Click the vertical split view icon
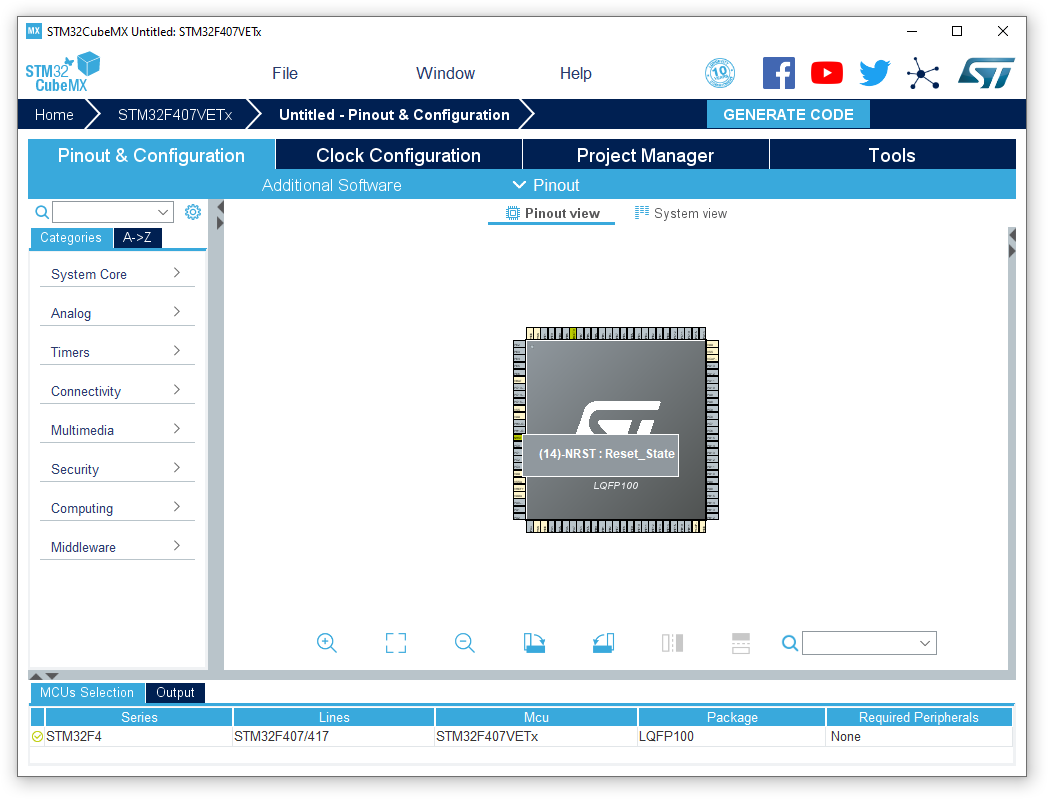 [672, 643]
